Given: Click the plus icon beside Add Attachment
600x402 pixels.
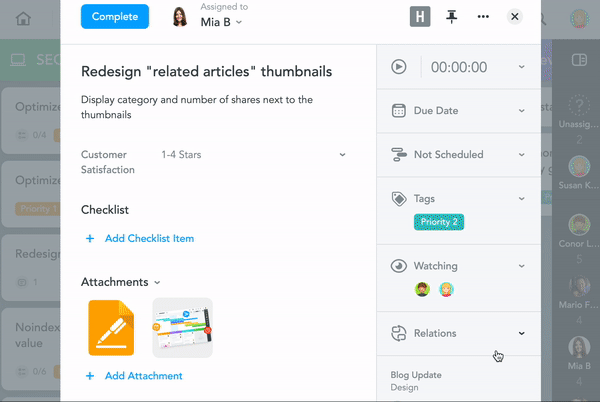Looking at the screenshot, I should [90, 376].
